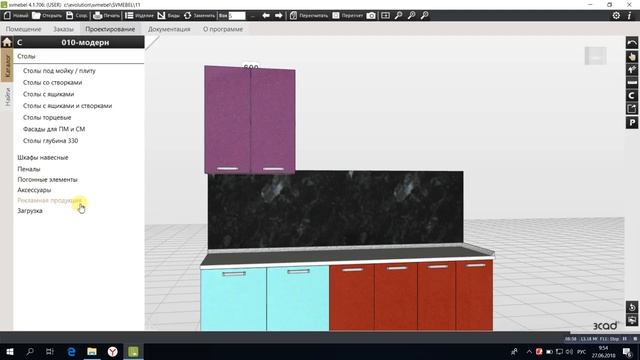Click the undo curved arrow in right toolbar
This screenshot has width=640, height=360.
(x=632, y=43)
